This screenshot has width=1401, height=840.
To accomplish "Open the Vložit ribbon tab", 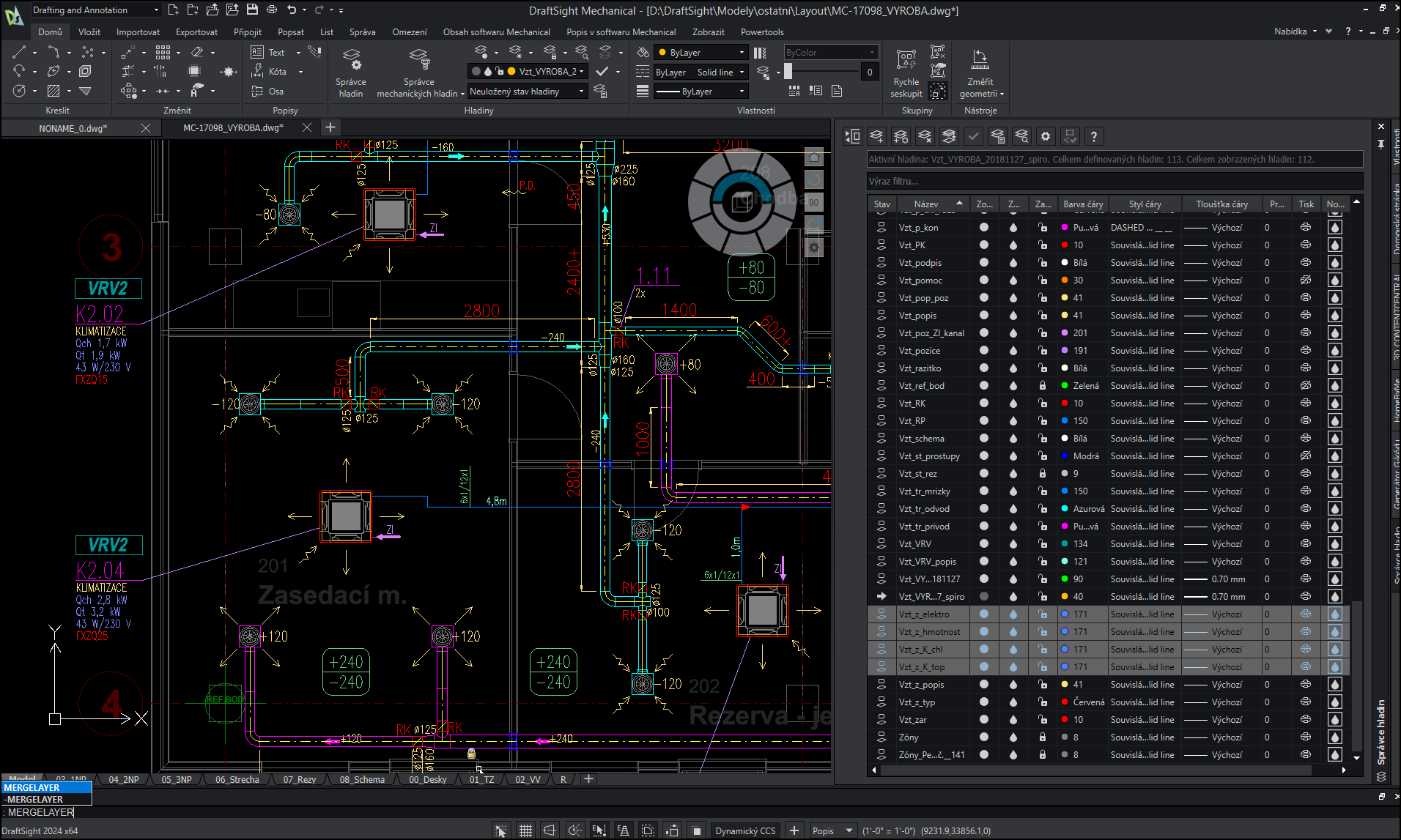I will point(89,32).
